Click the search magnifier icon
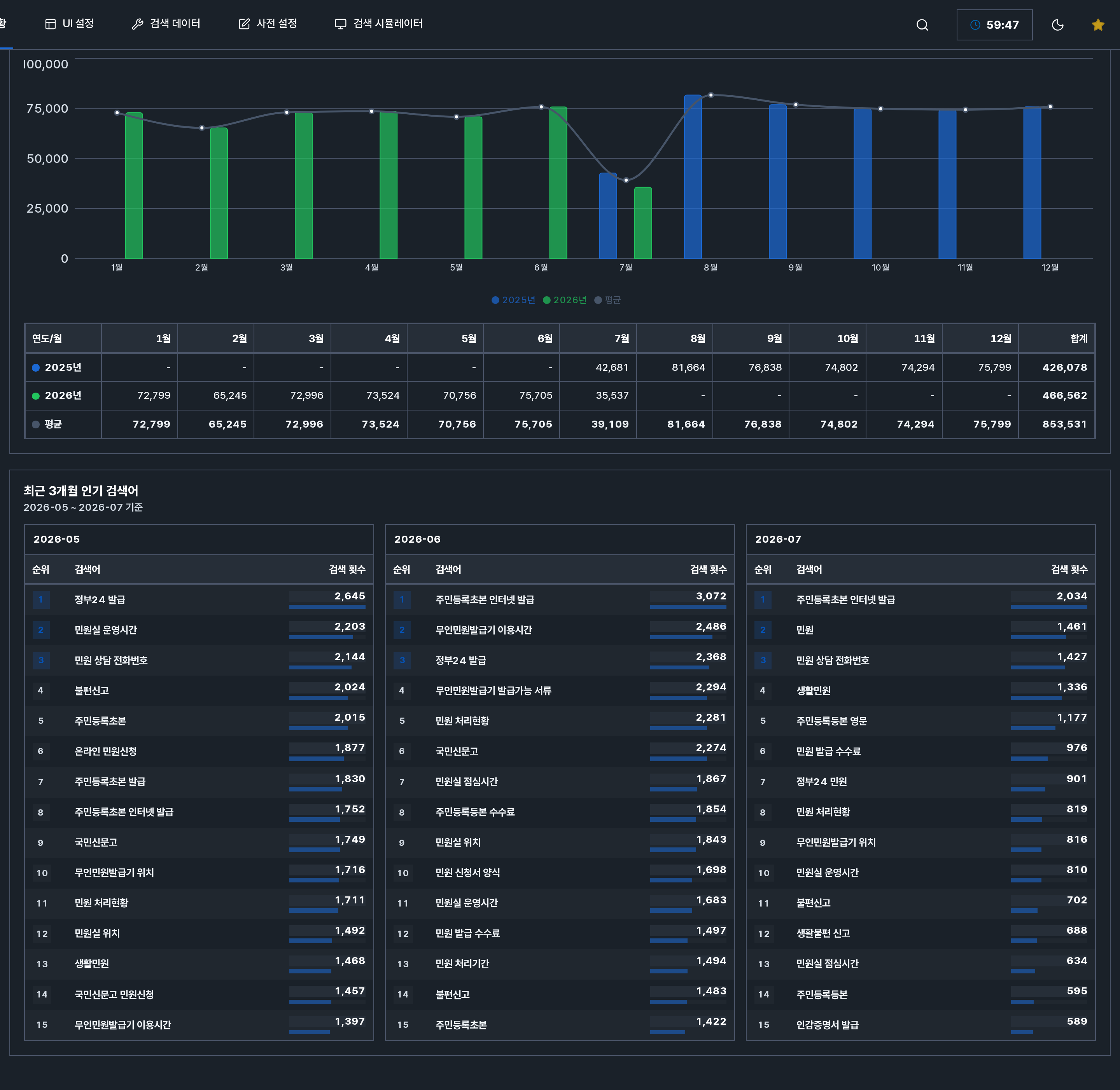This screenshot has width=1120, height=1090. tap(922, 24)
